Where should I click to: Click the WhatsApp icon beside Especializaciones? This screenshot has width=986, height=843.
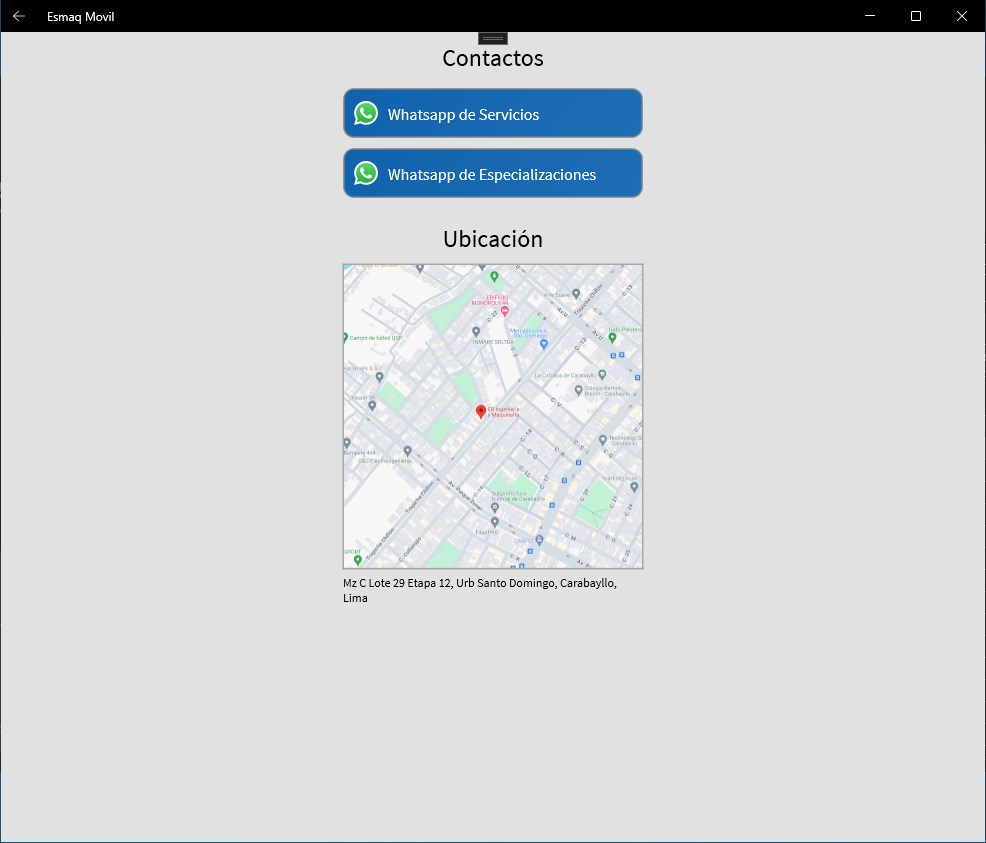pos(366,174)
